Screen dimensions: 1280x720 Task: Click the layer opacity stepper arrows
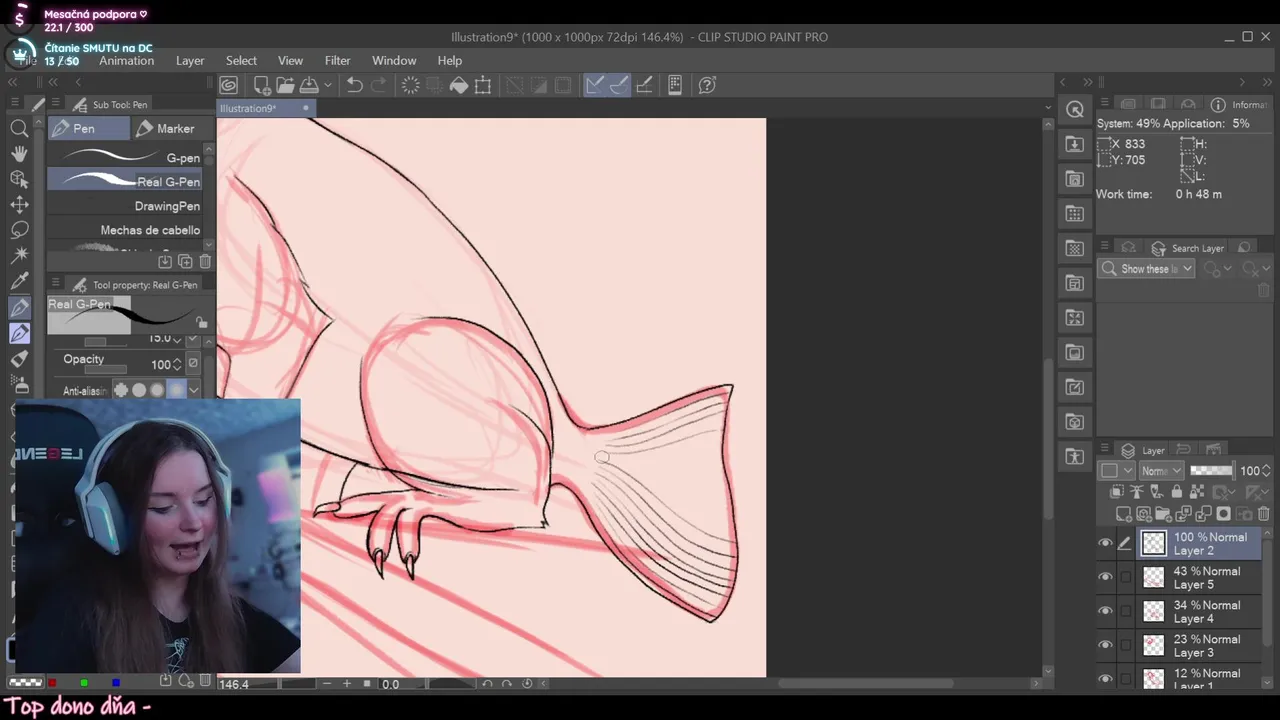1267,470
